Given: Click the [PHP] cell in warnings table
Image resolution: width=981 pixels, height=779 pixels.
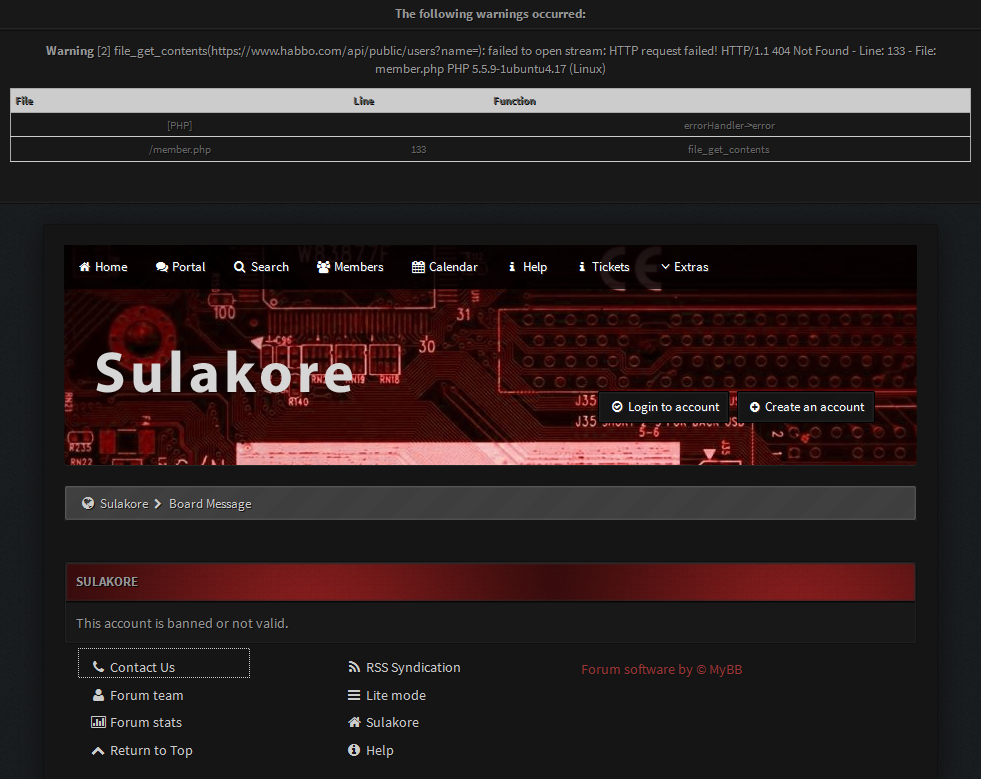Looking at the screenshot, I should 180,126.
